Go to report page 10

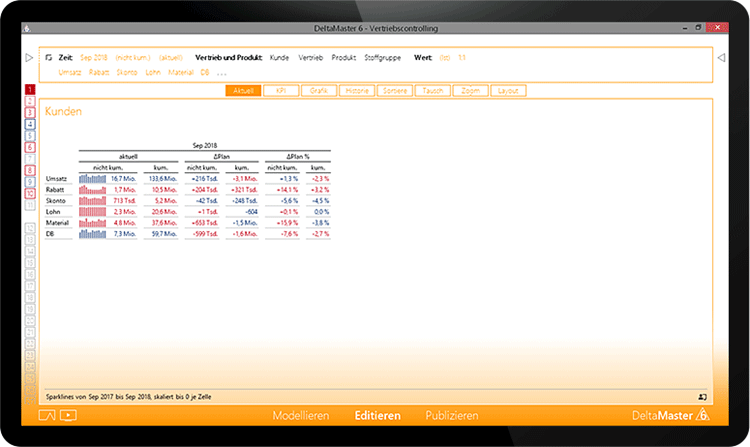(x=30, y=194)
